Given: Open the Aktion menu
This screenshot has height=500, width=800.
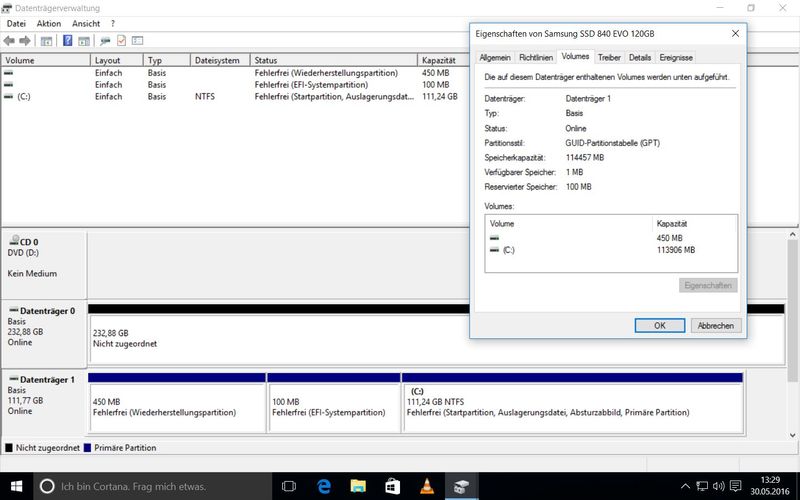Looking at the screenshot, I should [x=48, y=23].
